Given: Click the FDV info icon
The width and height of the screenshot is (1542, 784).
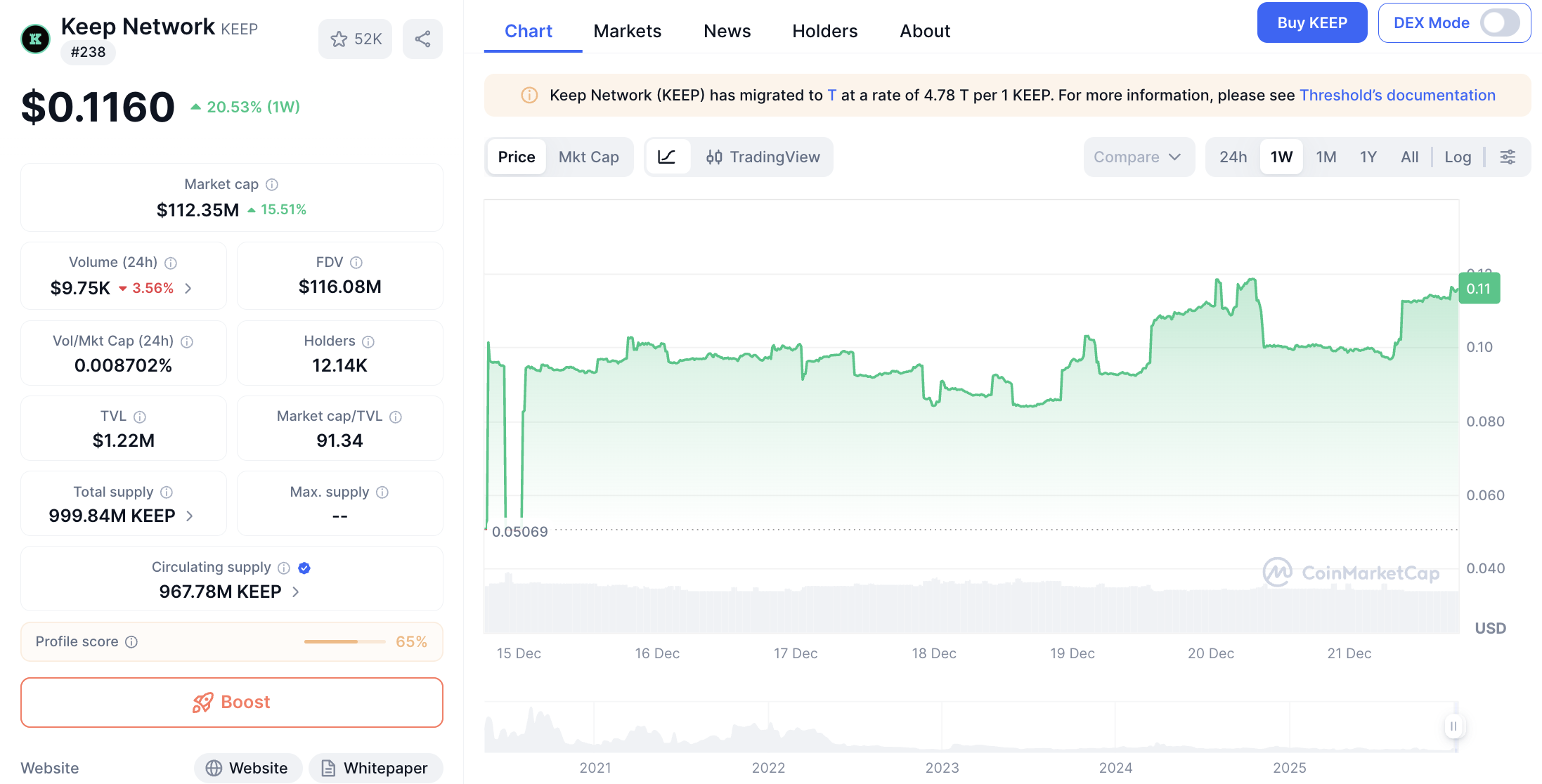Looking at the screenshot, I should click(356, 263).
